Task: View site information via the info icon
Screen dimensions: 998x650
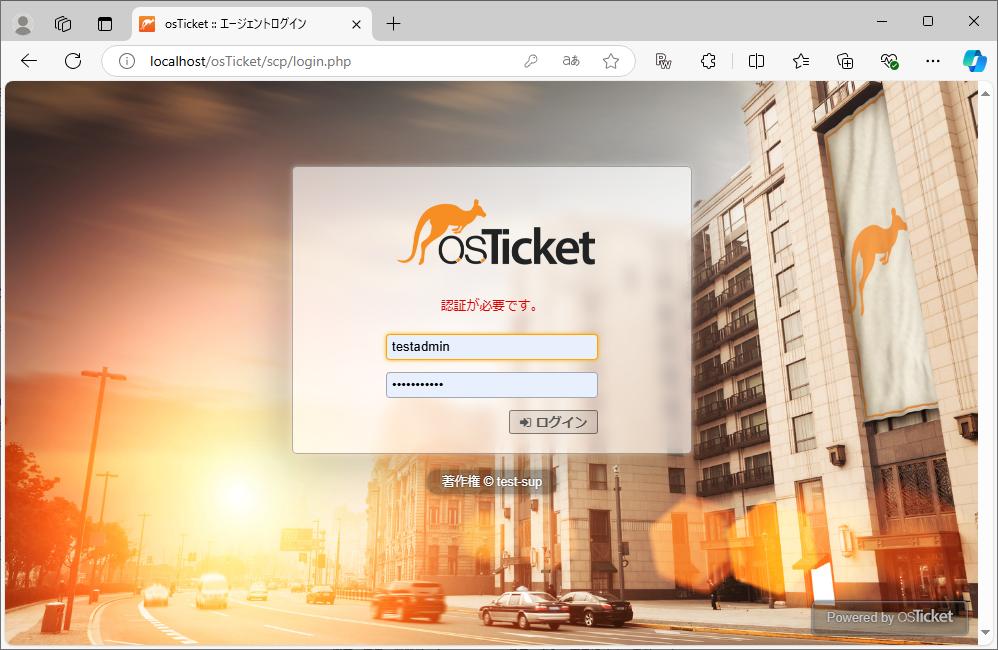Action: 126,61
